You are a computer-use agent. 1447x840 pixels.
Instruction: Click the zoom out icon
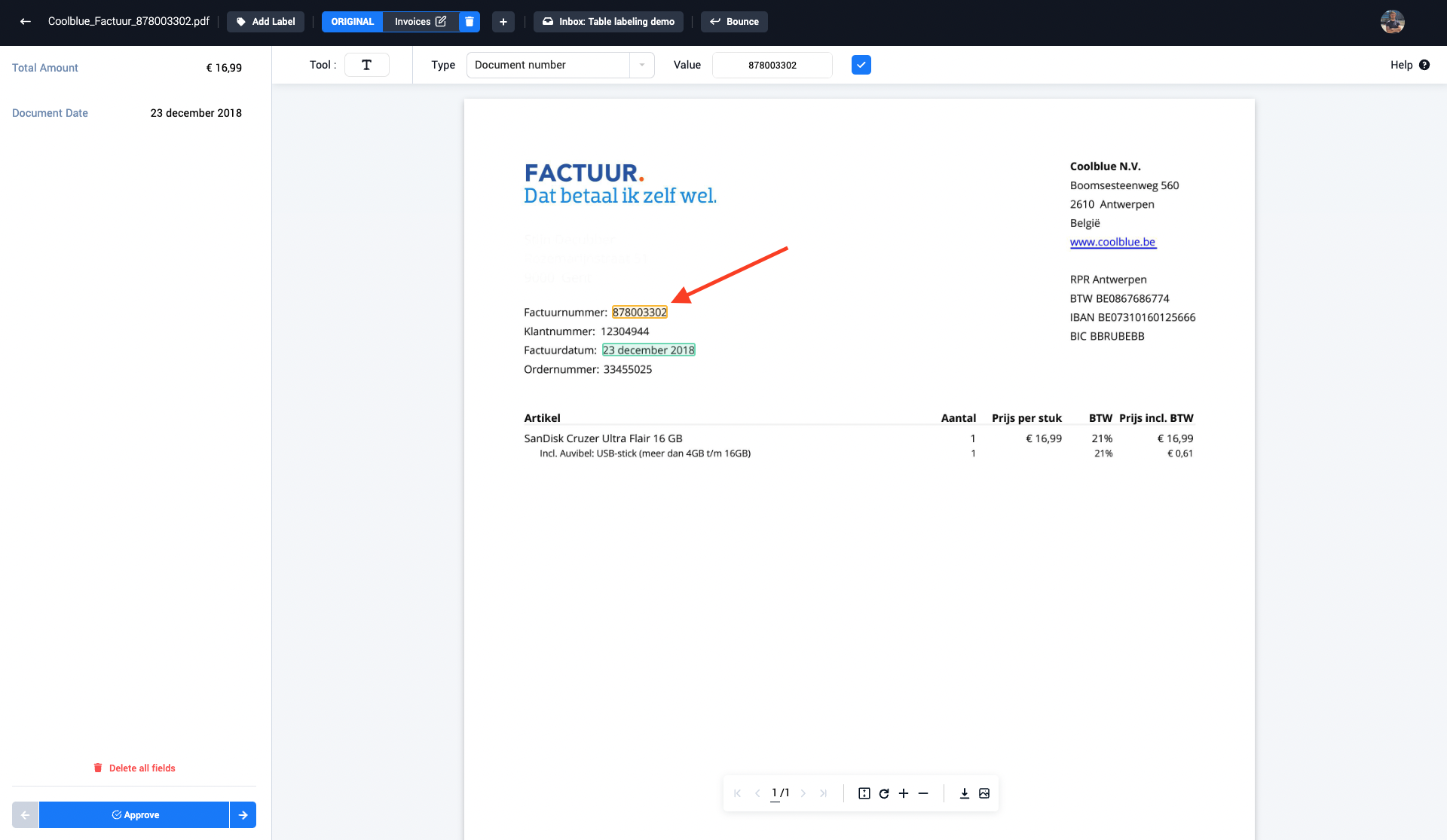click(x=923, y=792)
